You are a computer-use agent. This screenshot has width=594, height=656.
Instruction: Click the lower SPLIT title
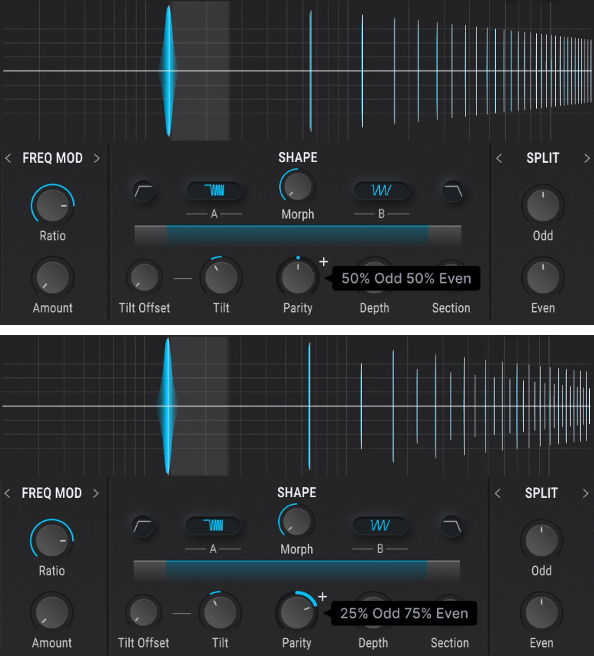[541, 493]
